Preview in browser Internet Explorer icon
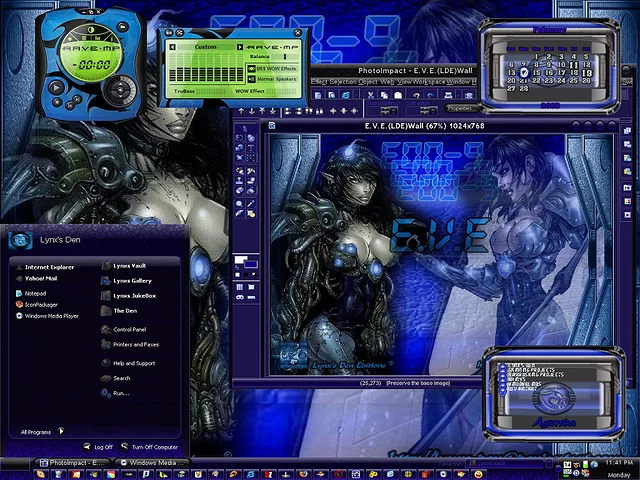640x480 pixels. pos(346,95)
